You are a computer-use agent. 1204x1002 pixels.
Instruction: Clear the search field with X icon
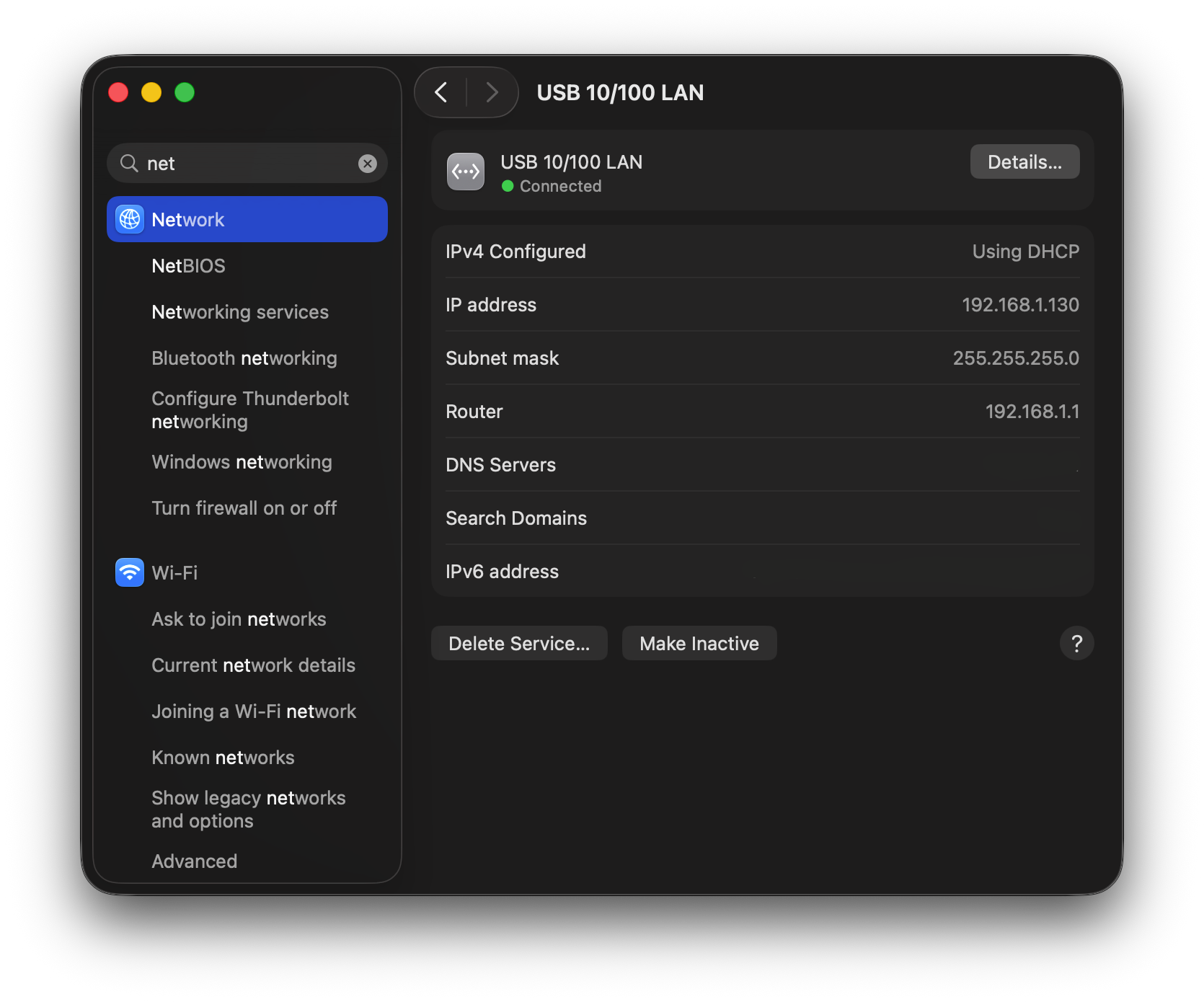[x=368, y=164]
